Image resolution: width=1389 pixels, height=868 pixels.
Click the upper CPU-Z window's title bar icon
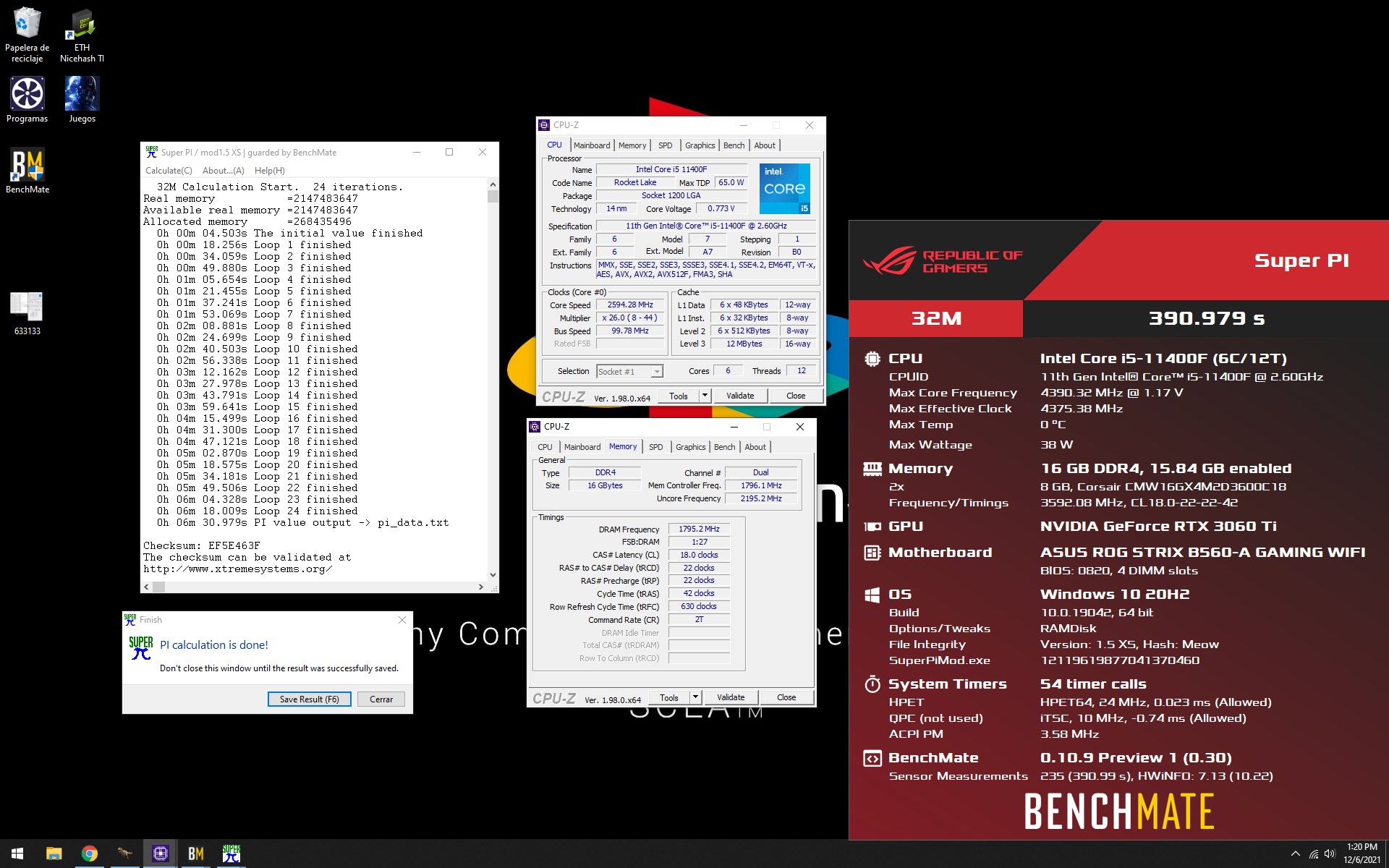click(544, 125)
